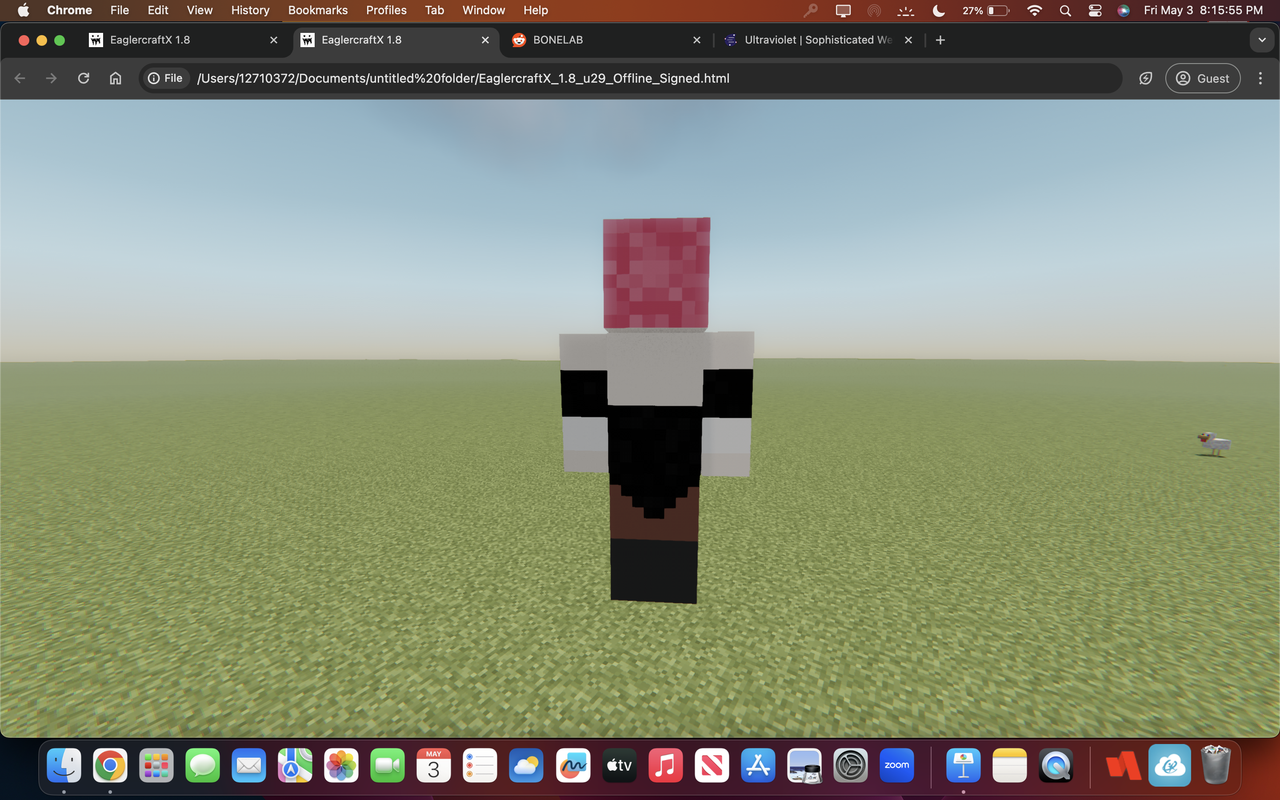1280x800 pixels.
Task: Open the Profiles menu
Action: 386,10
